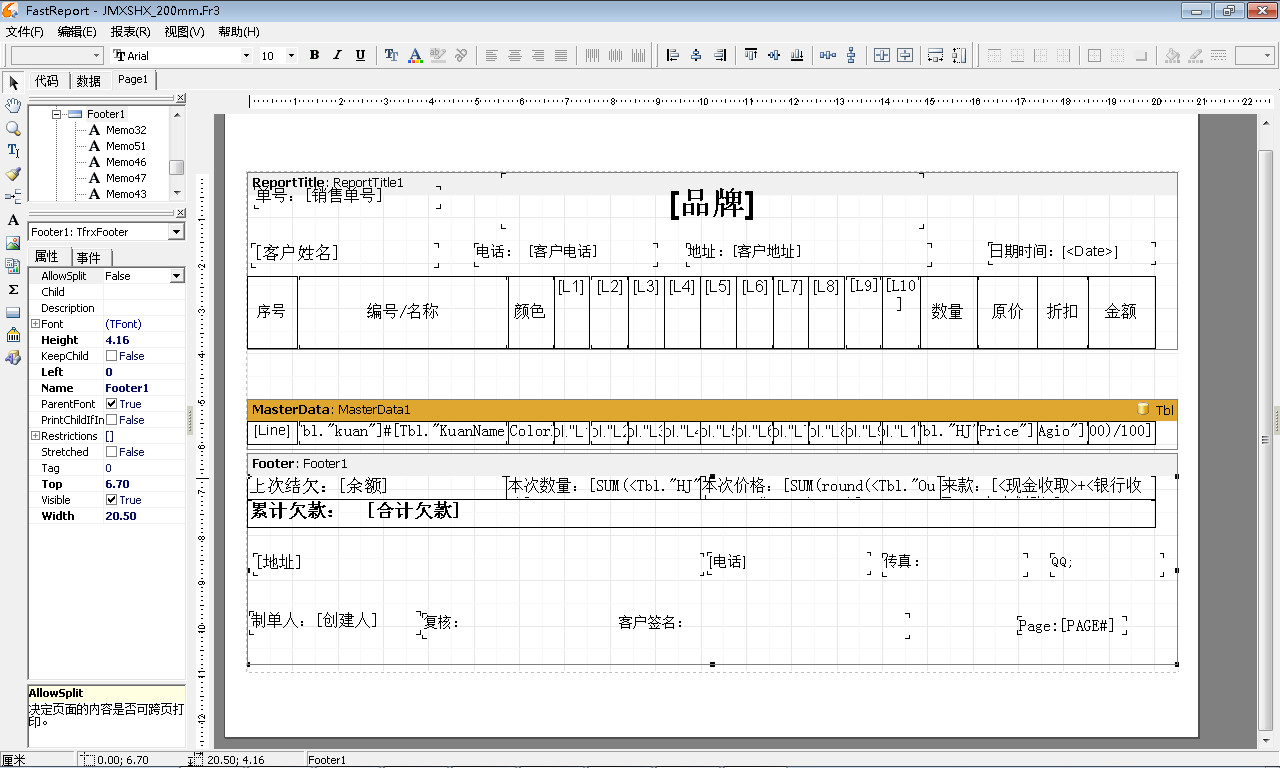Select the Hand tool in left toolbar
1280x768 pixels.
point(13,105)
